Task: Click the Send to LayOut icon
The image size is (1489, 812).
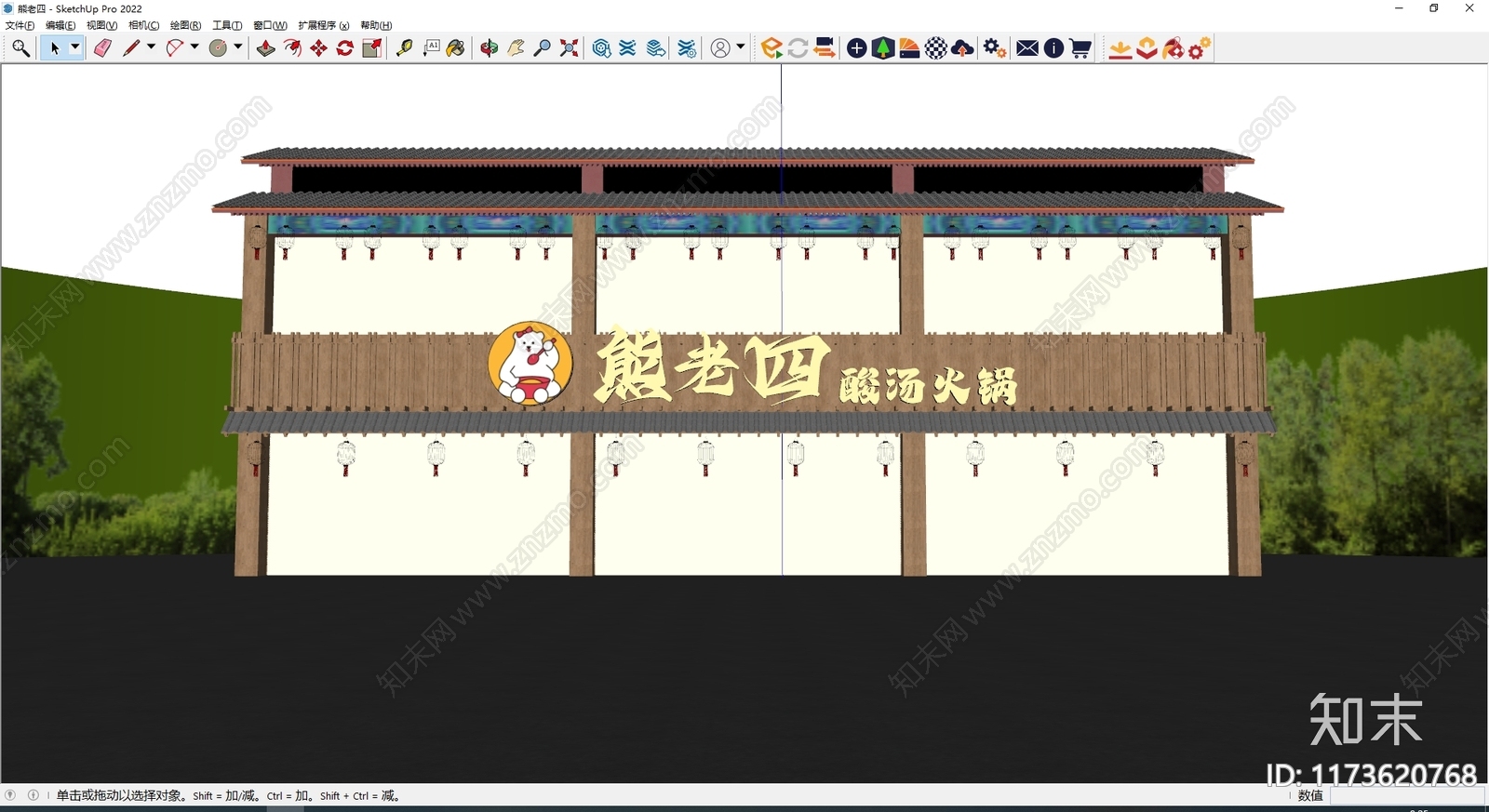Action: click(x=656, y=48)
